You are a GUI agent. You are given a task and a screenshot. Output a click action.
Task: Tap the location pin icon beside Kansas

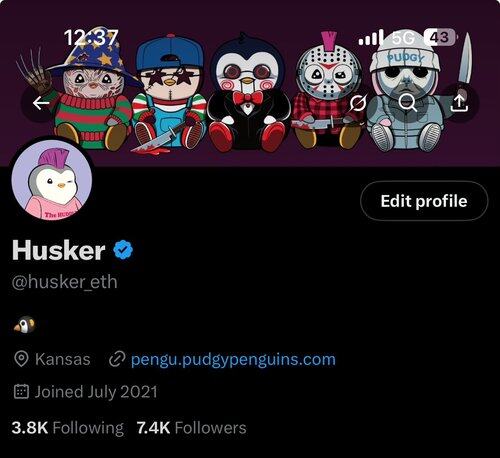pos(21,359)
